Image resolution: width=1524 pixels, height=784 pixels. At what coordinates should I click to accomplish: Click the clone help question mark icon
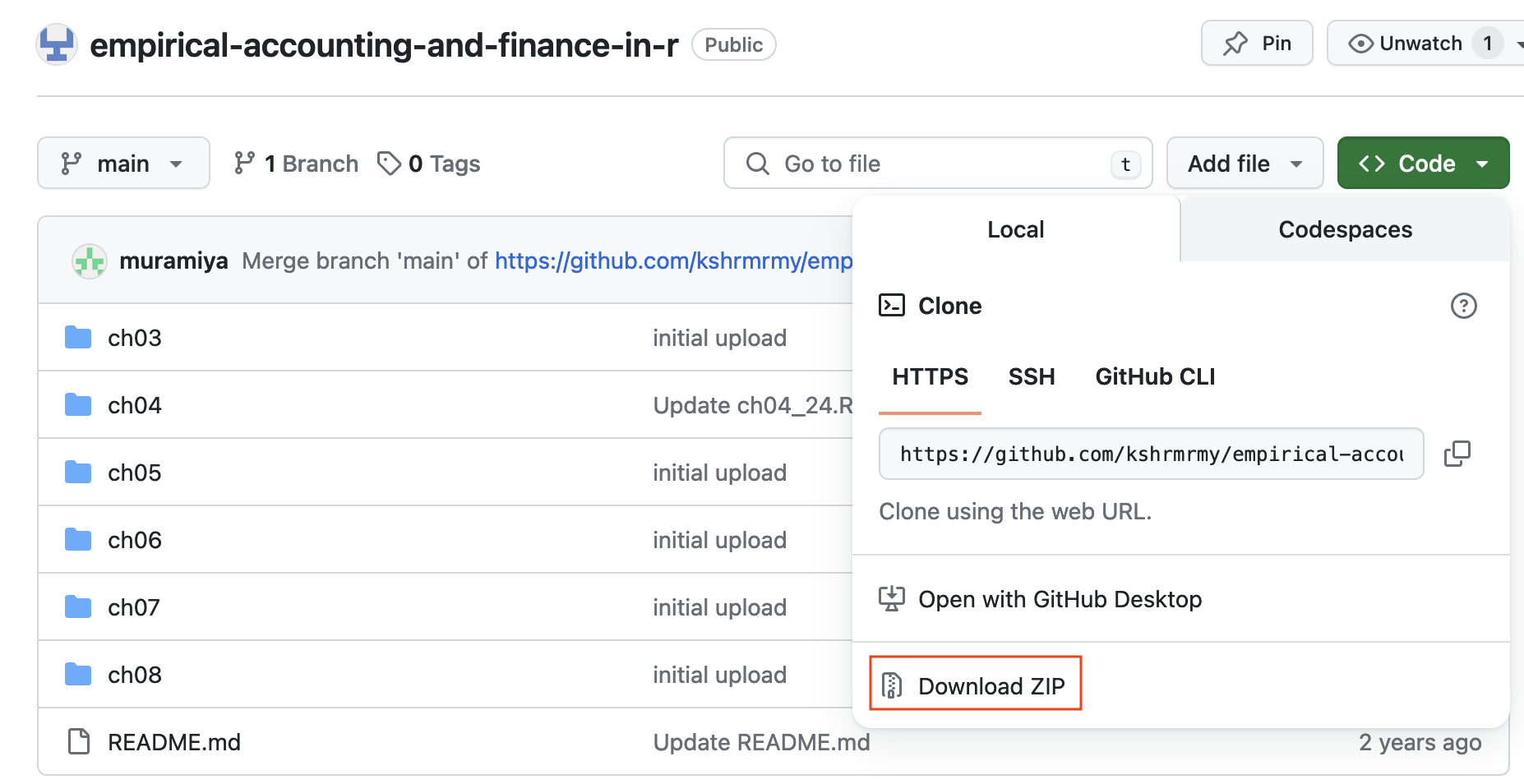1463,306
